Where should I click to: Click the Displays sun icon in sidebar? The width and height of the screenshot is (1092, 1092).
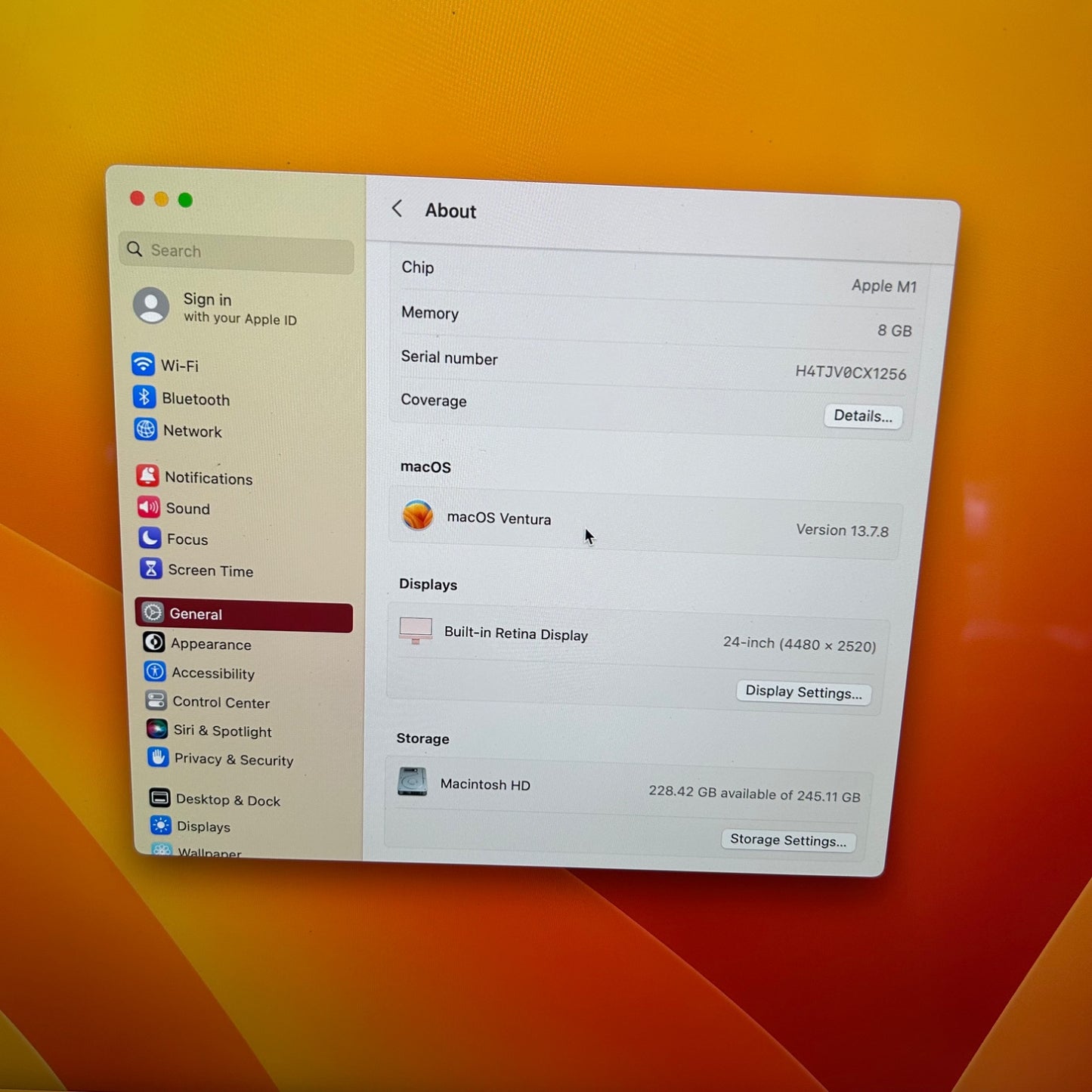click(160, 825)
